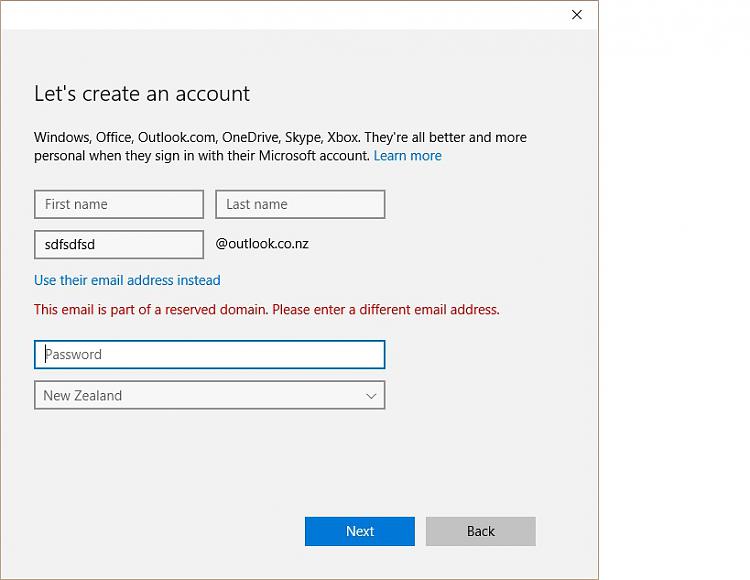The height and width of the screenshot is (580, 750).
Task: Click the Next button
Action: click(x=360, y=531)
